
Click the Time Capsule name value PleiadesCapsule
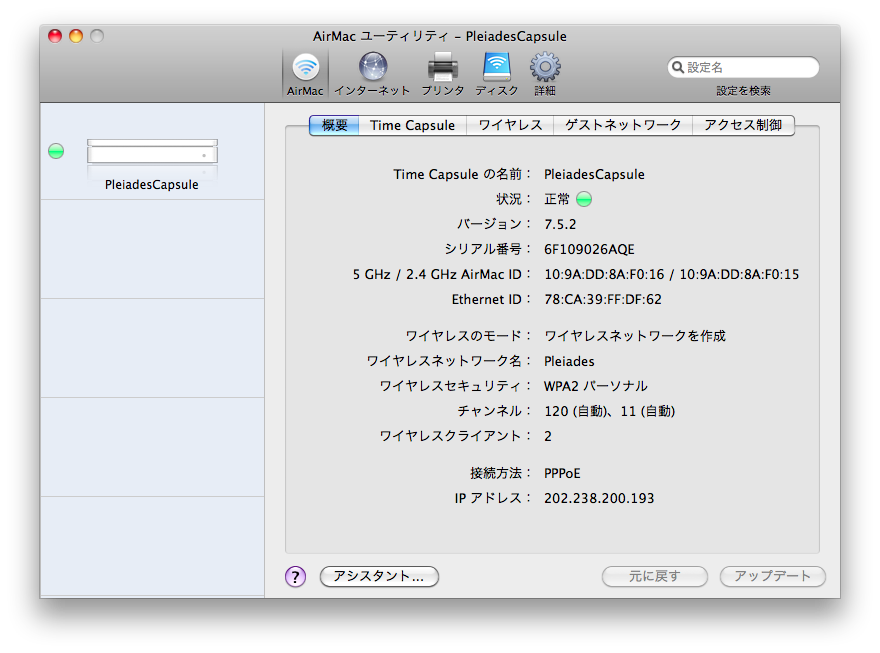click(x=594, y=174)
